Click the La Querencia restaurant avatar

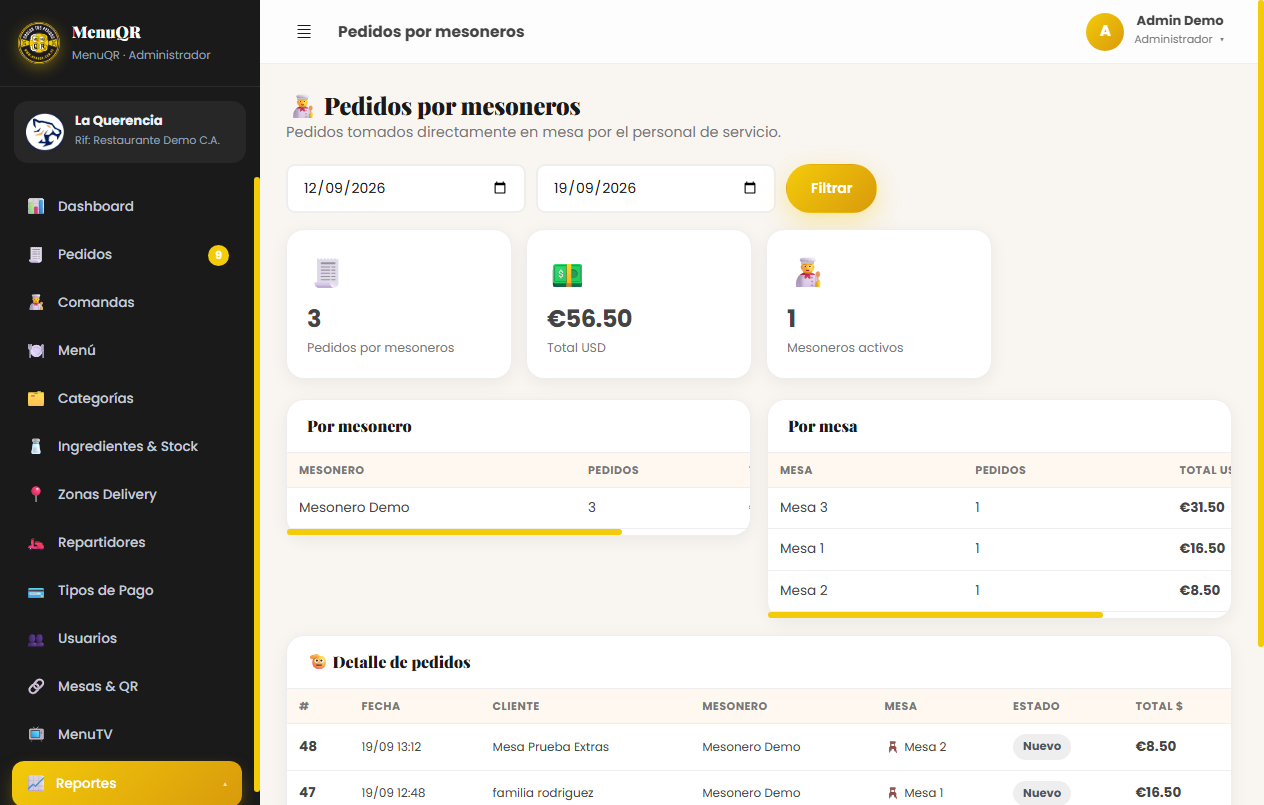point(45,132)
